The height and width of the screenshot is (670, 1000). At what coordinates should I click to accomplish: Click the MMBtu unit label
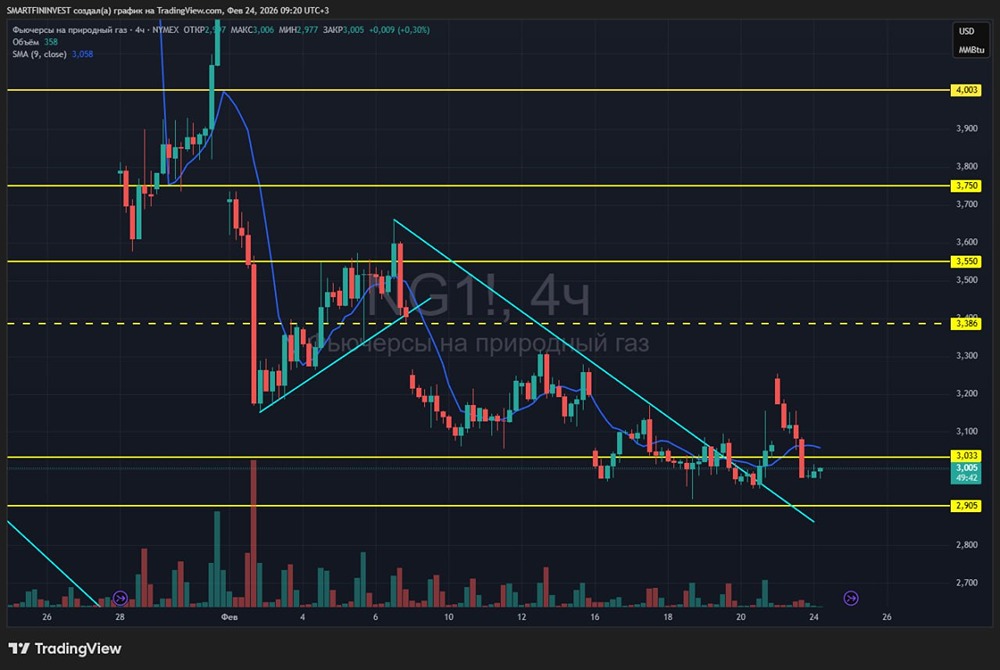971,50
